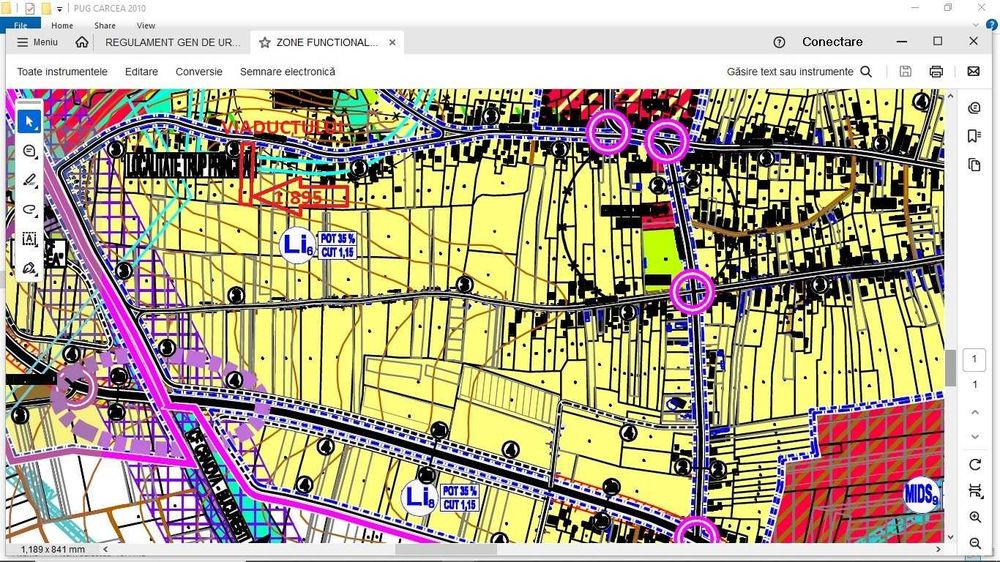Open Toate instrumentele panel
This screenshot has height=562, width=1000.
(x=62, y=71)
